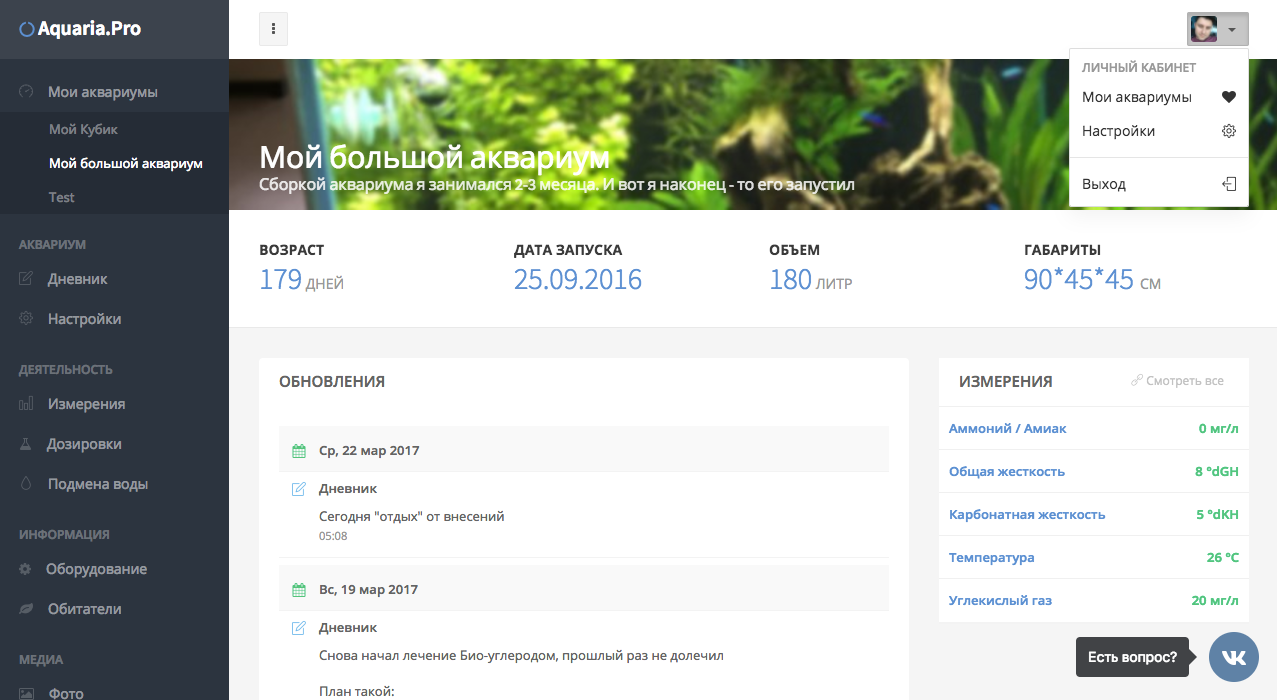Click the Обитатели leaf icon
The width and height of the screenshot is (1277, 700).
click(x=26, y=609)
